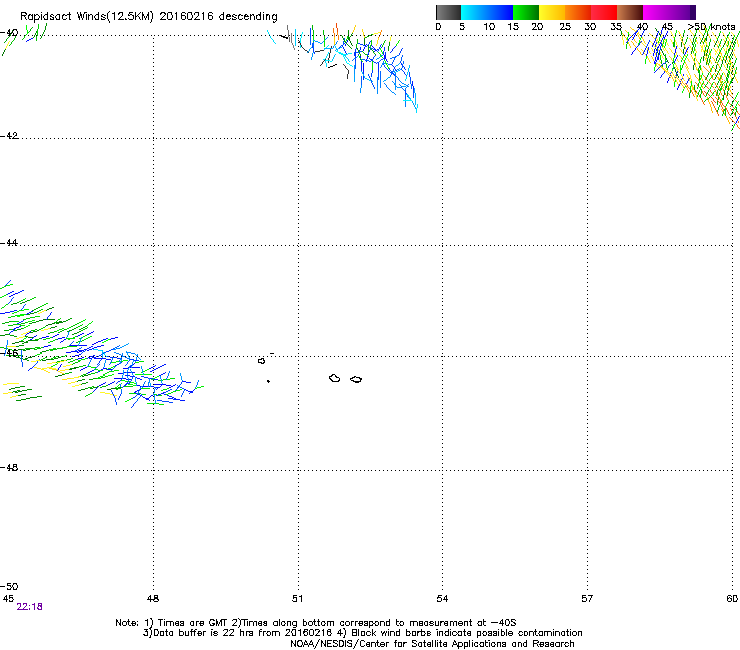Pick the brown 35-40 knots legend segment
Image resolution: width=740 pixels, height=650 pixels.
[630, 12]
